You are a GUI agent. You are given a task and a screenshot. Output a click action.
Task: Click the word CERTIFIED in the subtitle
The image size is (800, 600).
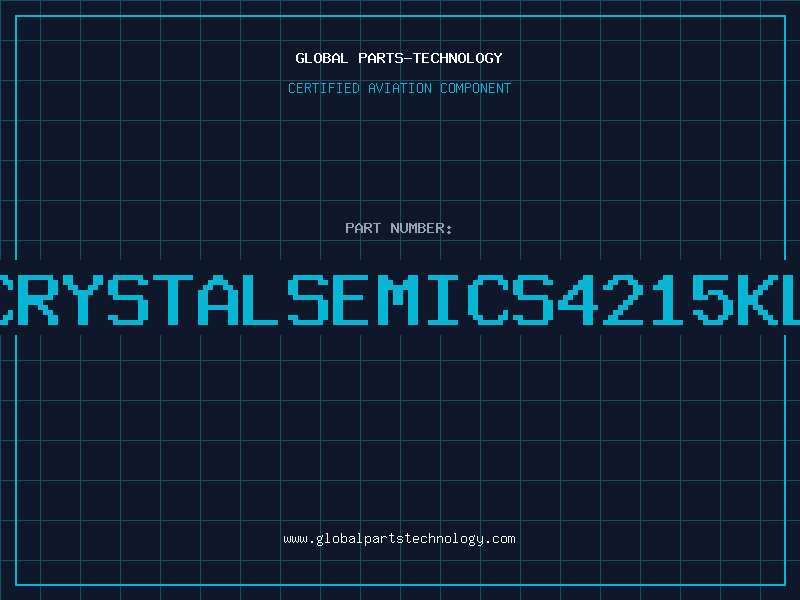324,88
